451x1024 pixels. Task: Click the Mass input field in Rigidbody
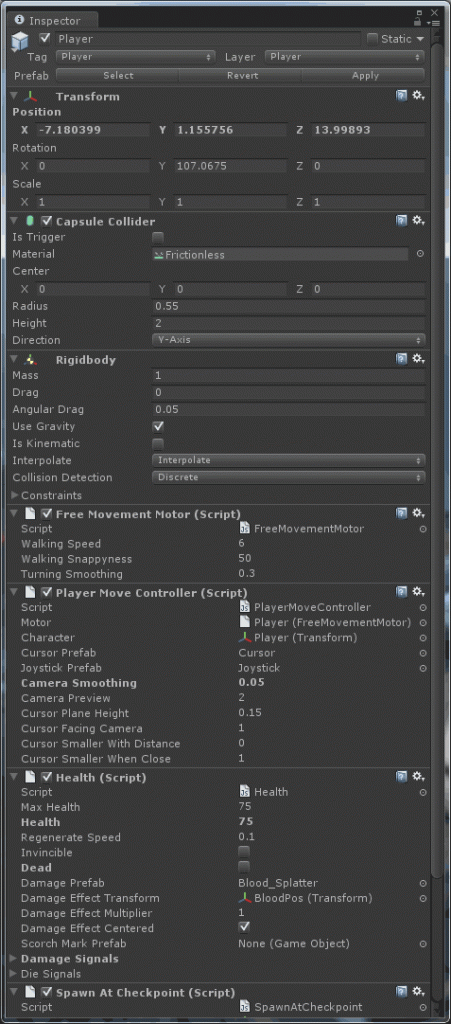pyautogui.click(x=288, y=376)
